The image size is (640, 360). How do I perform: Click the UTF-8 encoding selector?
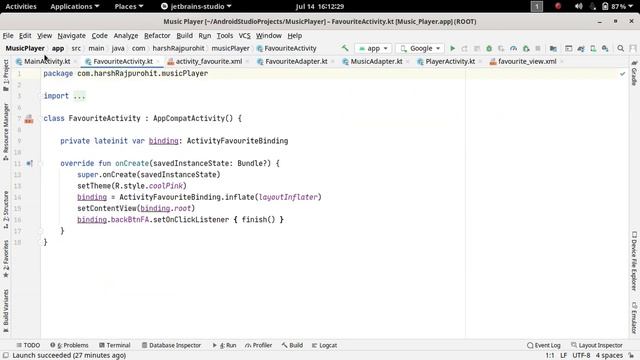(581, 356)
